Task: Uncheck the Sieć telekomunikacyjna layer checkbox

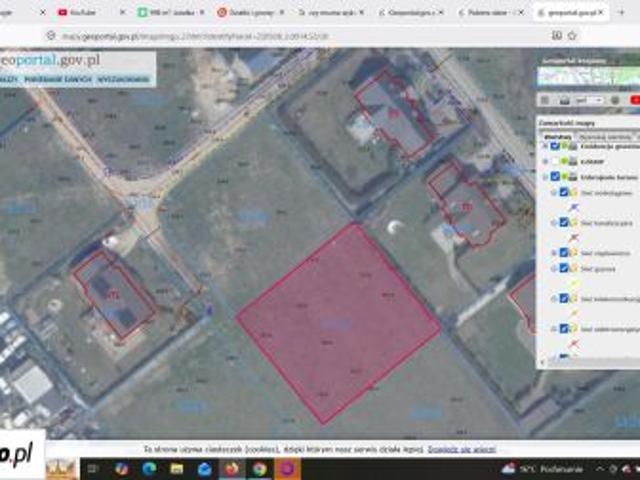Action: (564, 298)
